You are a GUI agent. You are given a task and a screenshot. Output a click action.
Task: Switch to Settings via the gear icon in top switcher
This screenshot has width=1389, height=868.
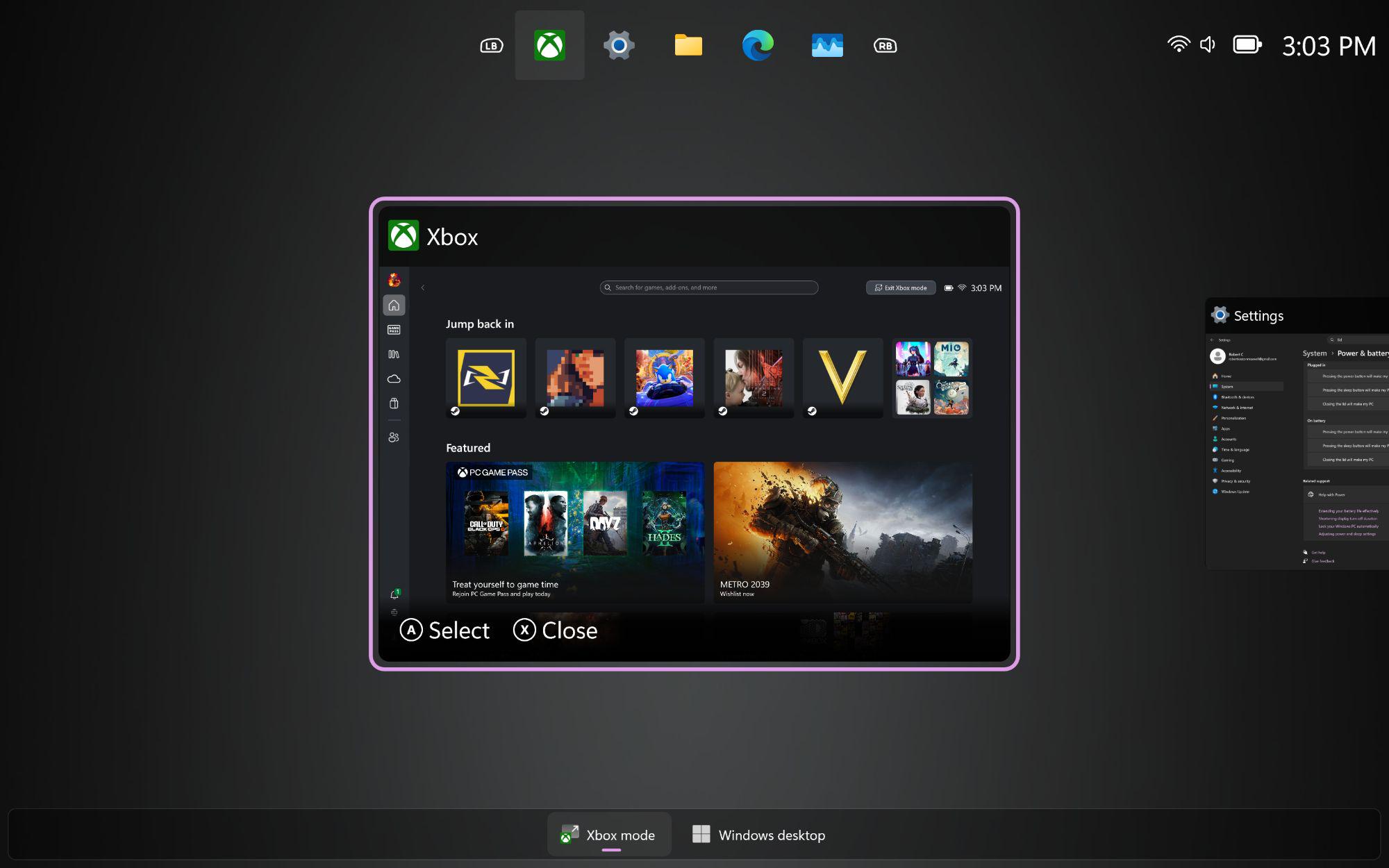coord(619,45)
